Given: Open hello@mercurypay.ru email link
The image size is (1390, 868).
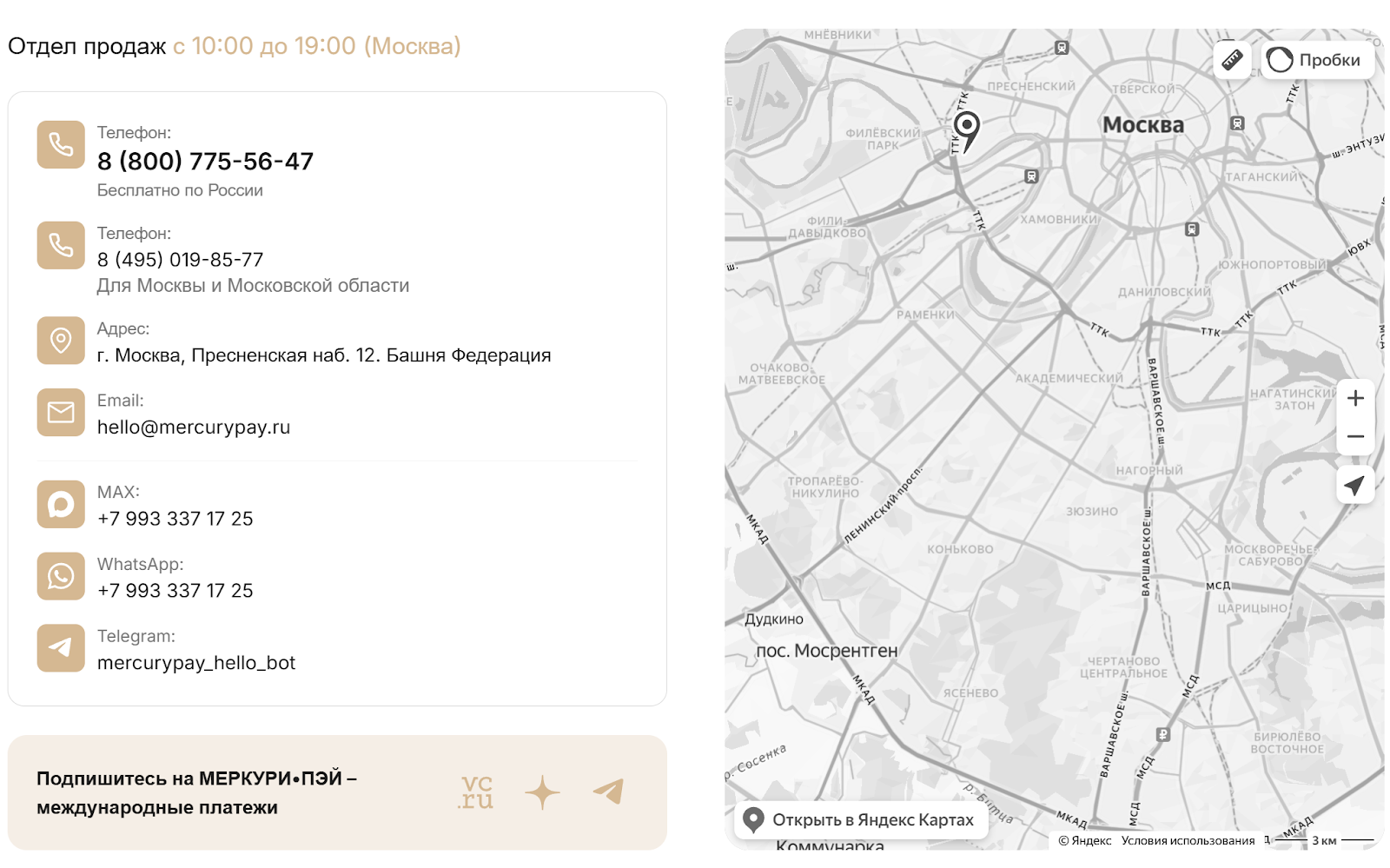Looking at the screenshot, I should (194, 427).
